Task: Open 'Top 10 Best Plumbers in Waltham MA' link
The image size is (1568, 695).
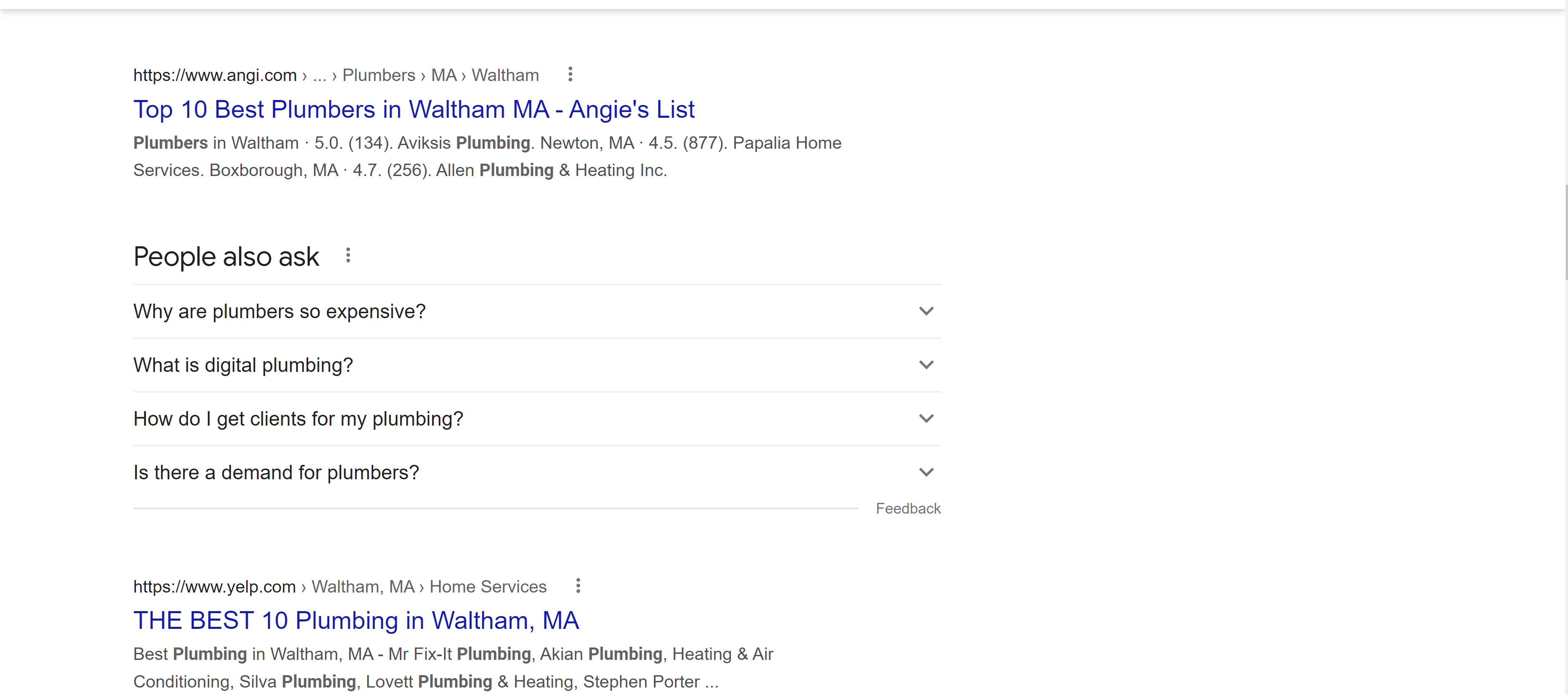Action: pos(414,109)
